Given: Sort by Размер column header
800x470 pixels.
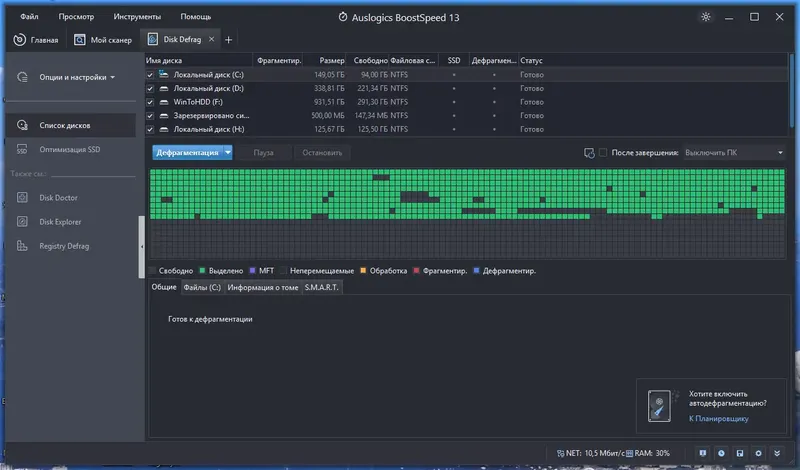Looking at the screenshot, I should tap(324, 60).
